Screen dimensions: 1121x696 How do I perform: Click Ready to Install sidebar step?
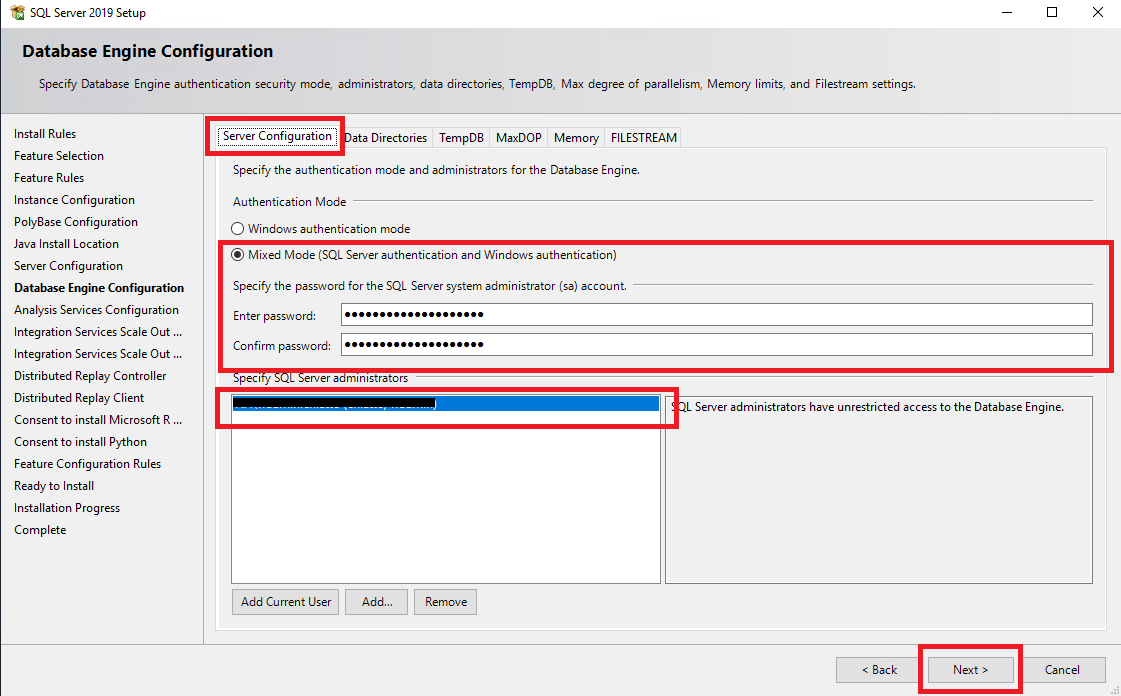pyautogui.click(x=54, y=486)
